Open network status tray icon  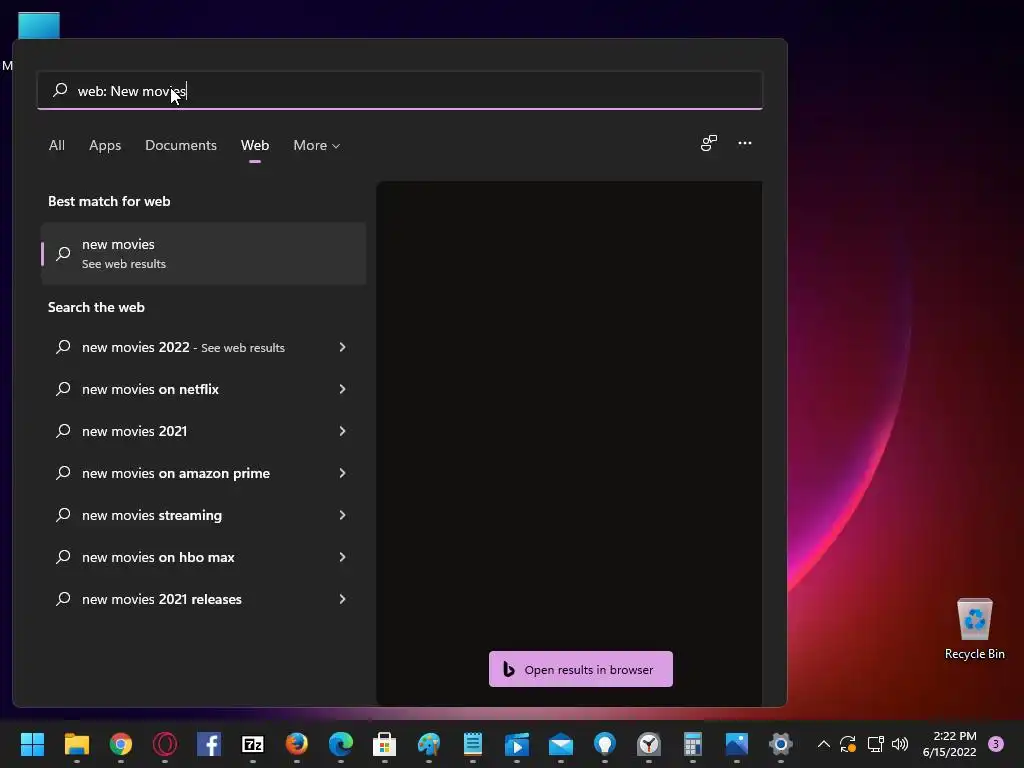pos(875,744)
